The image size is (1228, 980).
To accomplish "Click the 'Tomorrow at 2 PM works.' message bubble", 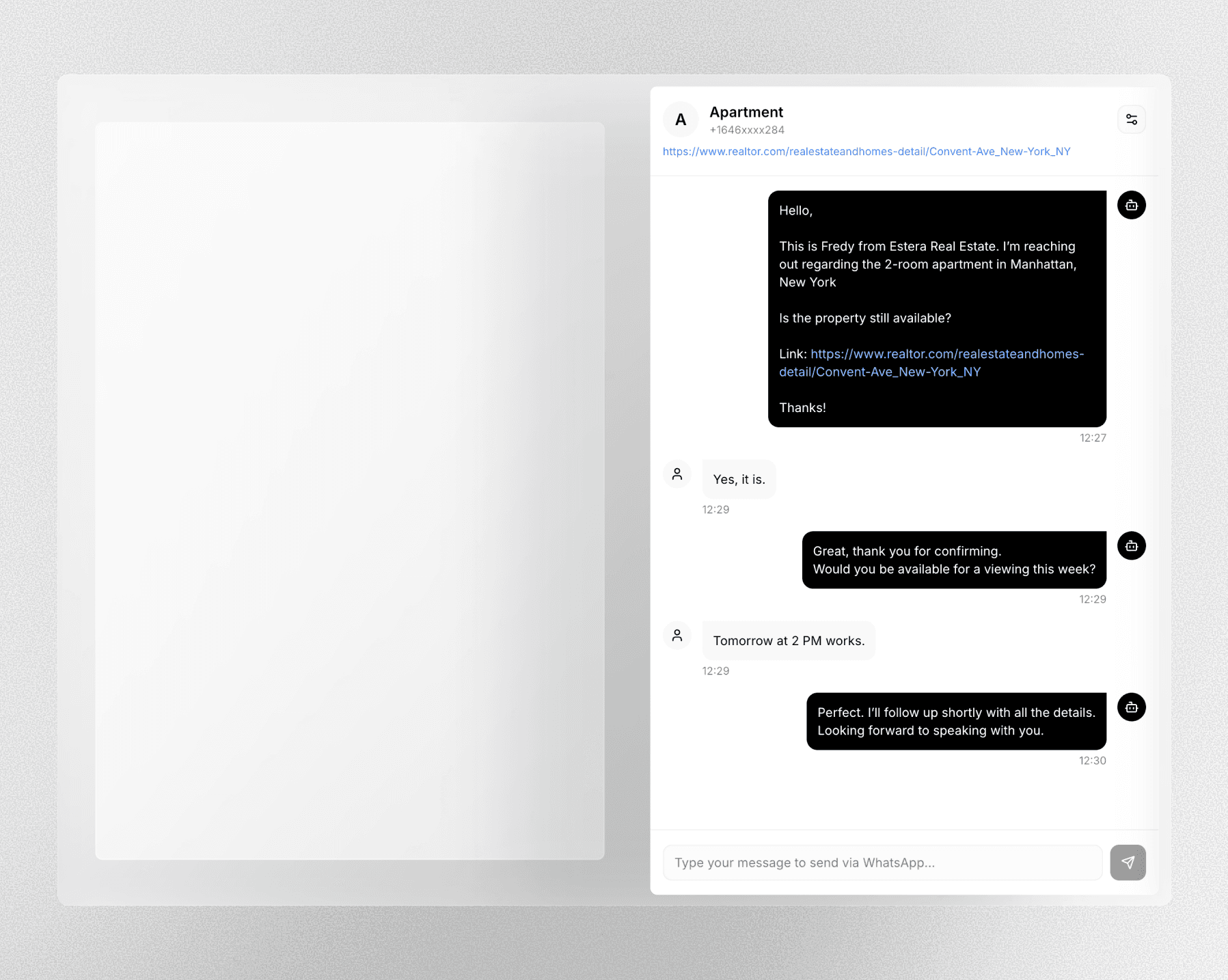I will [789, 640].
